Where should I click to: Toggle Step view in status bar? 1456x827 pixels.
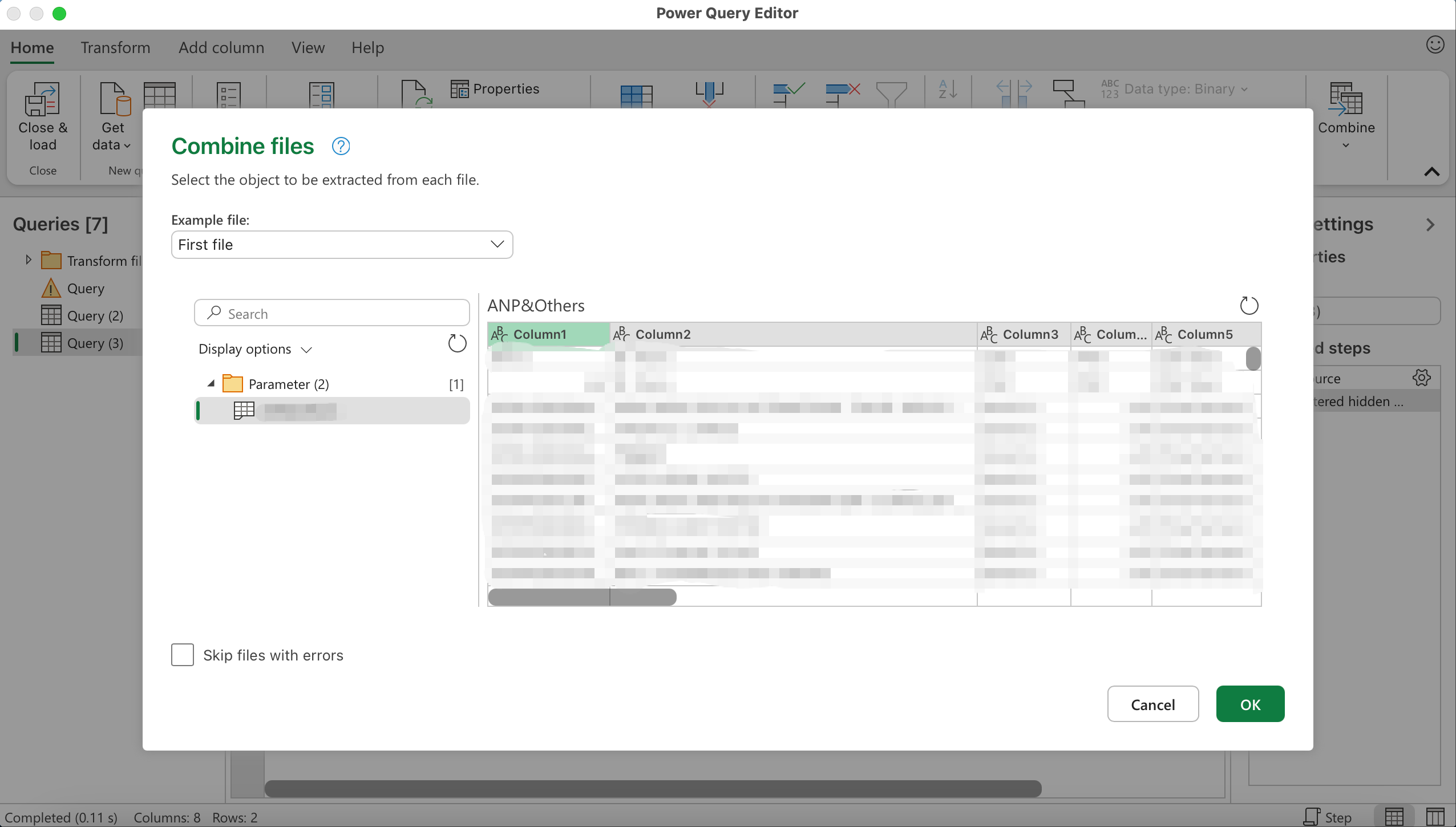coord(1328,817)
